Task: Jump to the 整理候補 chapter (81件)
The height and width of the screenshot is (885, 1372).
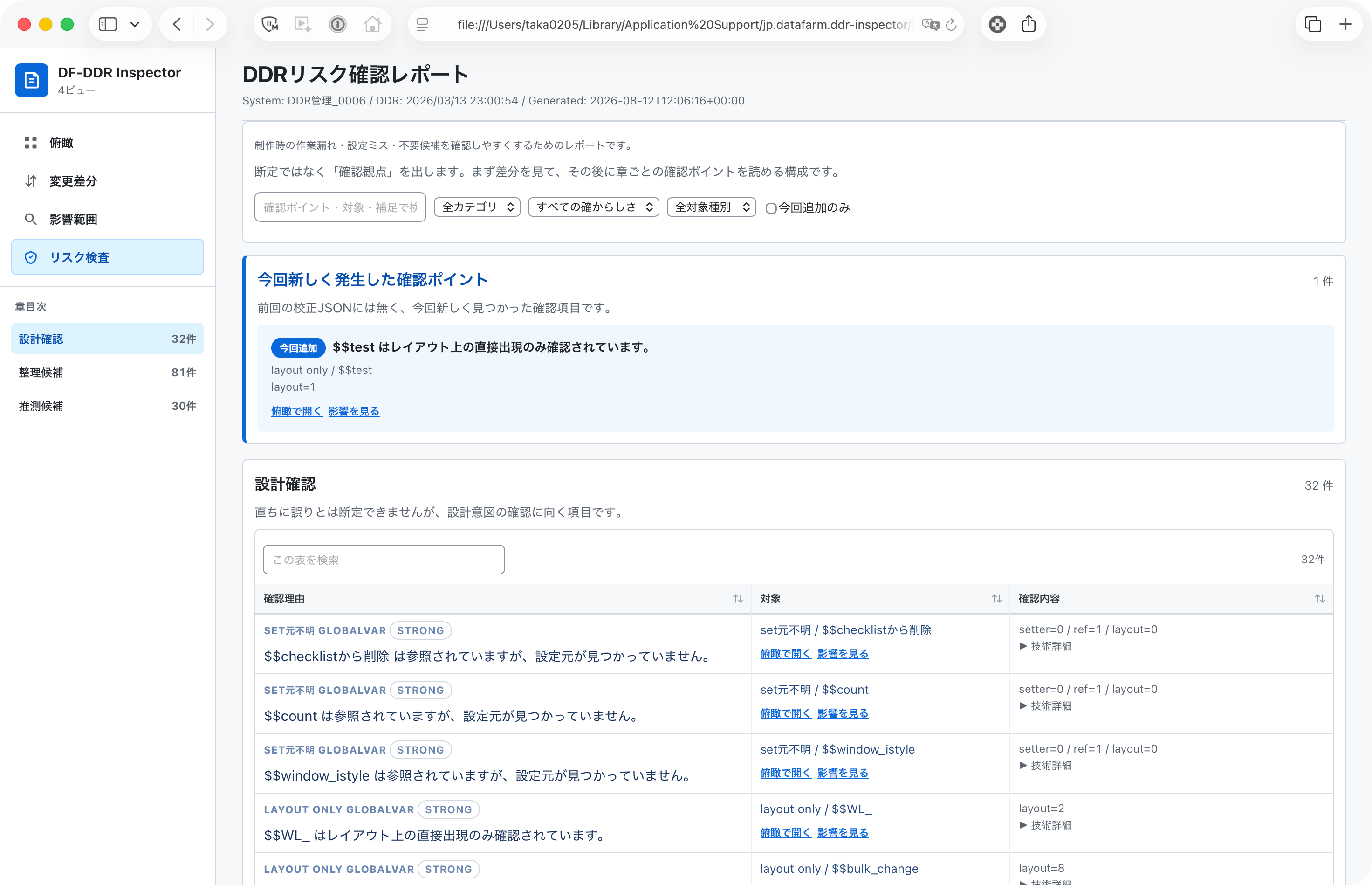Action: click(107, 373)
